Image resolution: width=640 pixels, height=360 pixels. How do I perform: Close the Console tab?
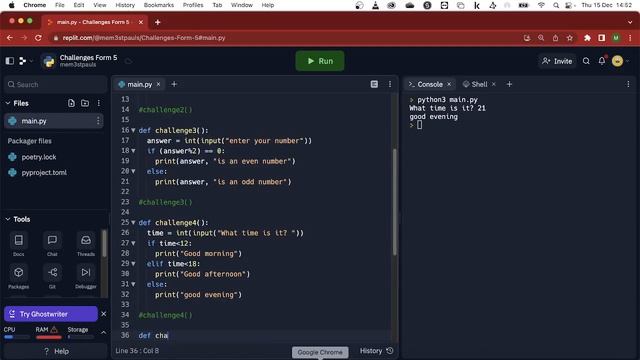tap(449, 84)
